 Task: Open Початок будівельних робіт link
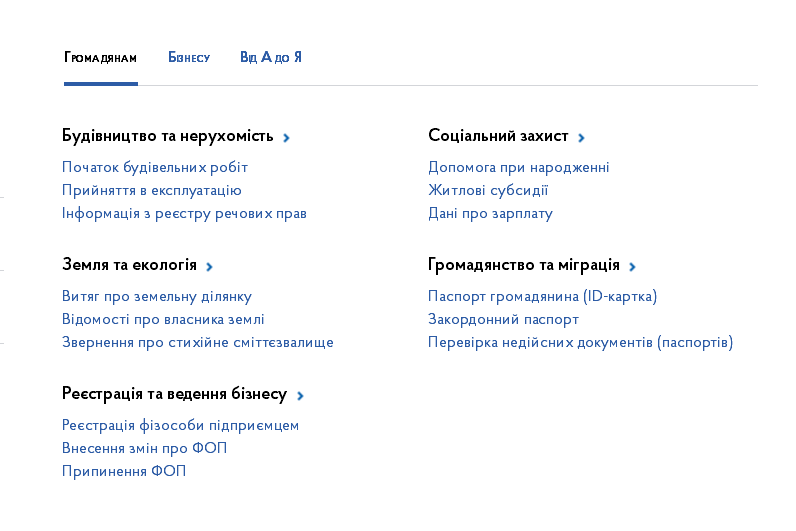coord(155,167)
